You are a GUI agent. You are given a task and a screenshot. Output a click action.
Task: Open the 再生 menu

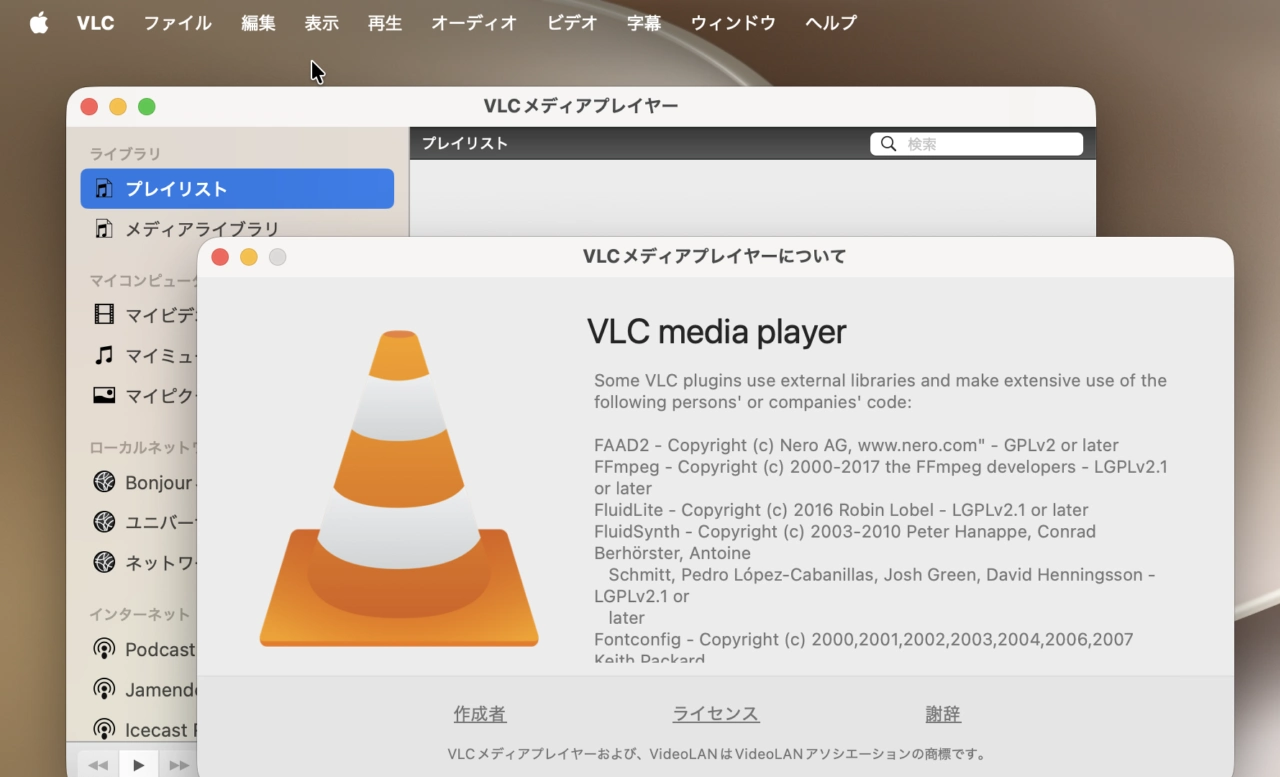385,23
